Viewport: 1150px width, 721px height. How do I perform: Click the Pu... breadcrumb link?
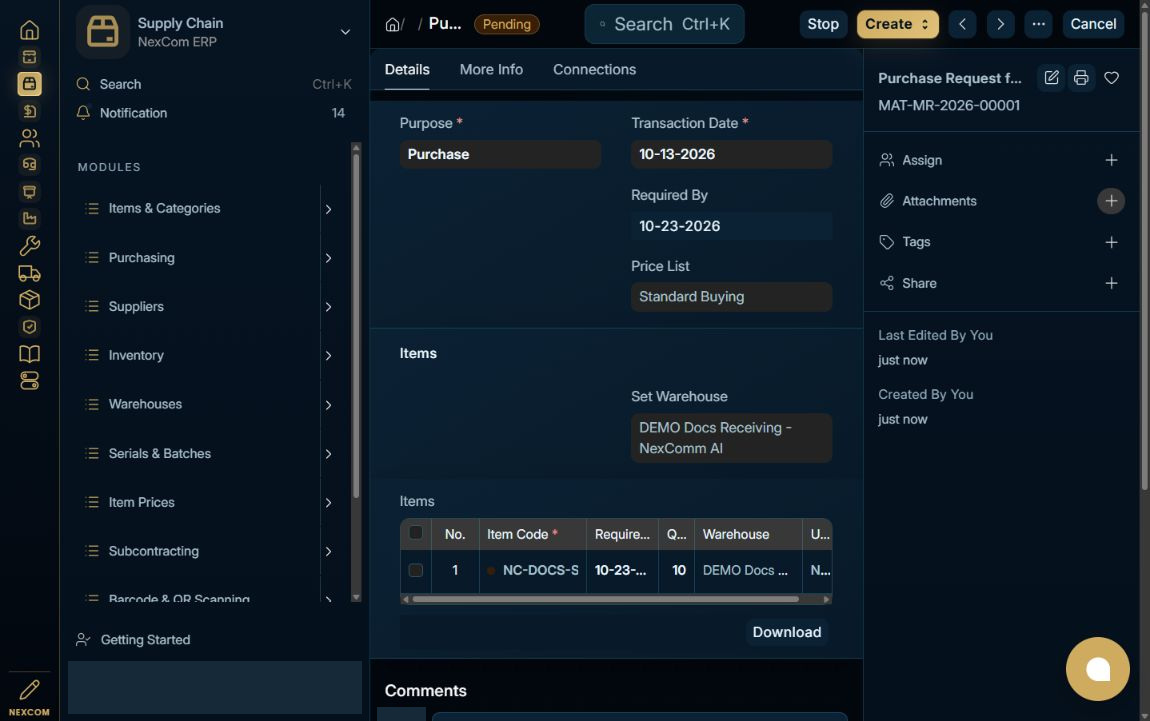tap(444, 23)
